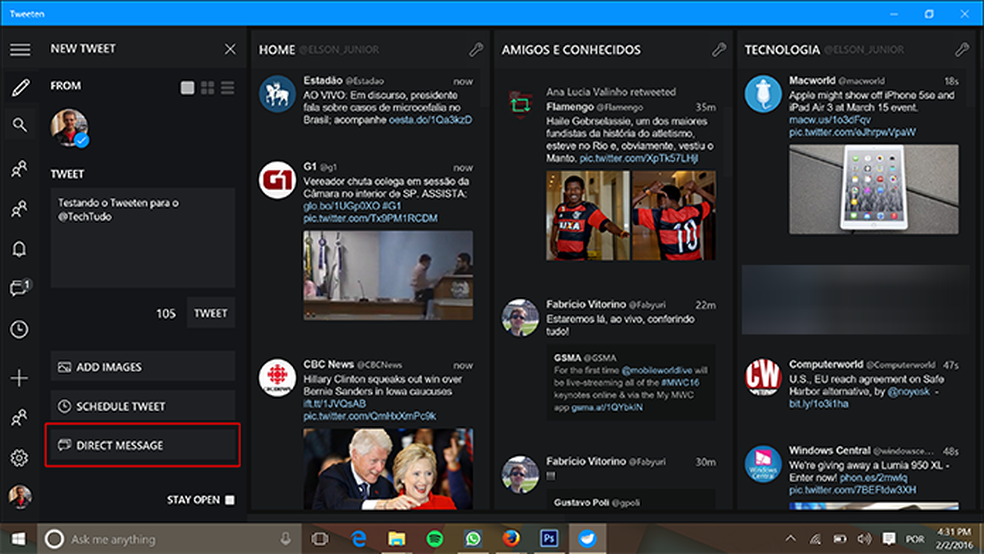Open HOME column settings wrench
The image size is (984, 554).
[476, 50]
